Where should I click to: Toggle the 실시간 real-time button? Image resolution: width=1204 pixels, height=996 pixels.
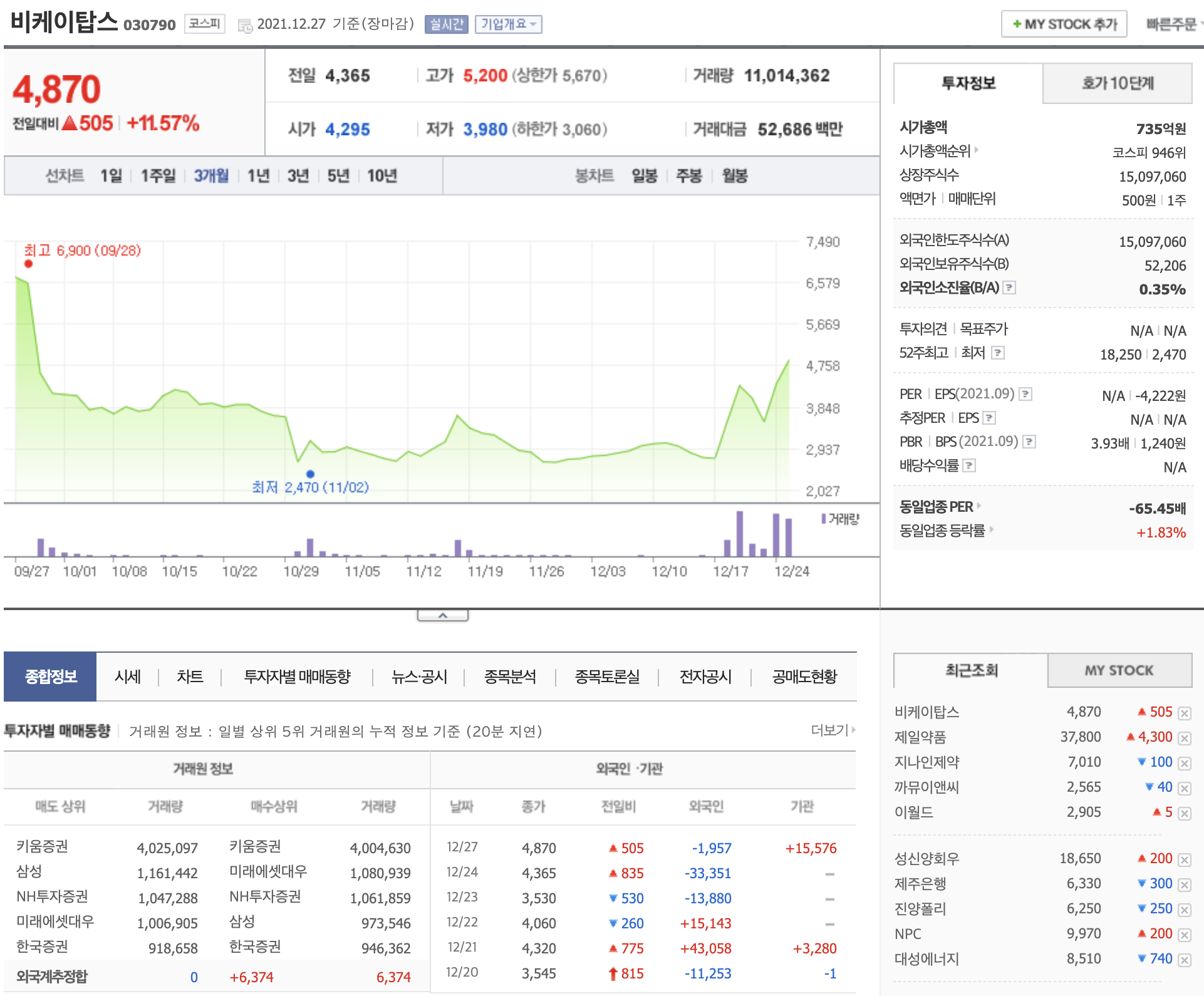[x=446, y=24]
